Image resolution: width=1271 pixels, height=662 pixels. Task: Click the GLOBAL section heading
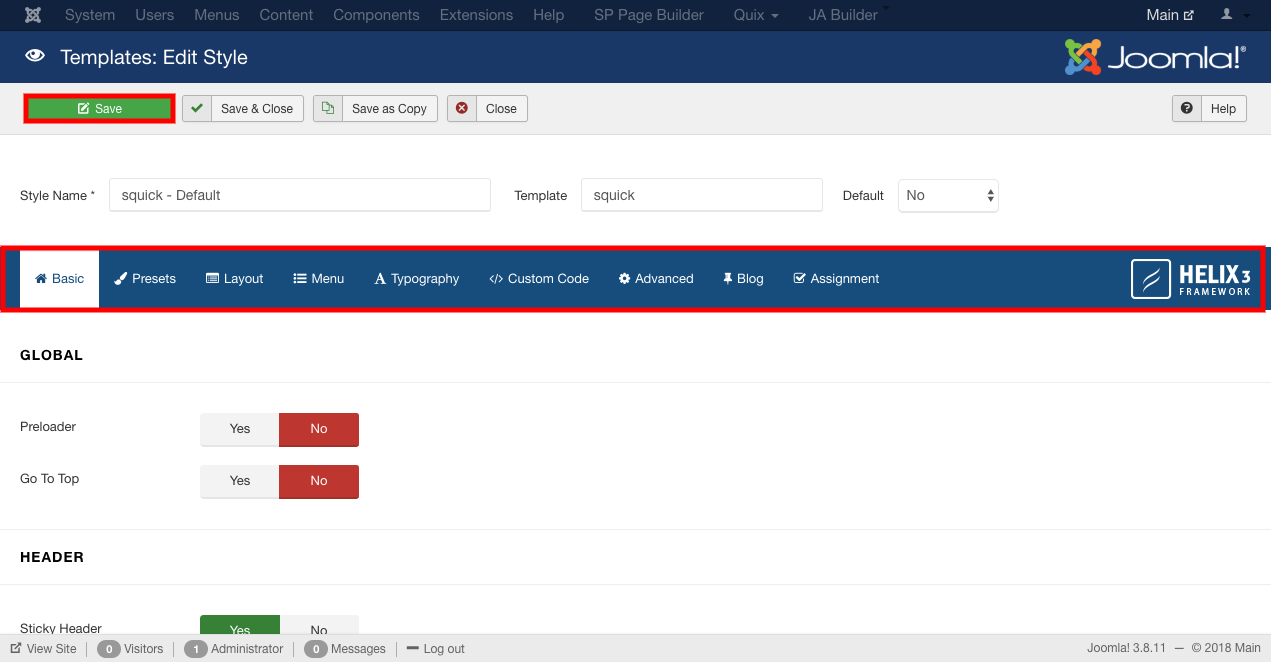tap(52, 355)
